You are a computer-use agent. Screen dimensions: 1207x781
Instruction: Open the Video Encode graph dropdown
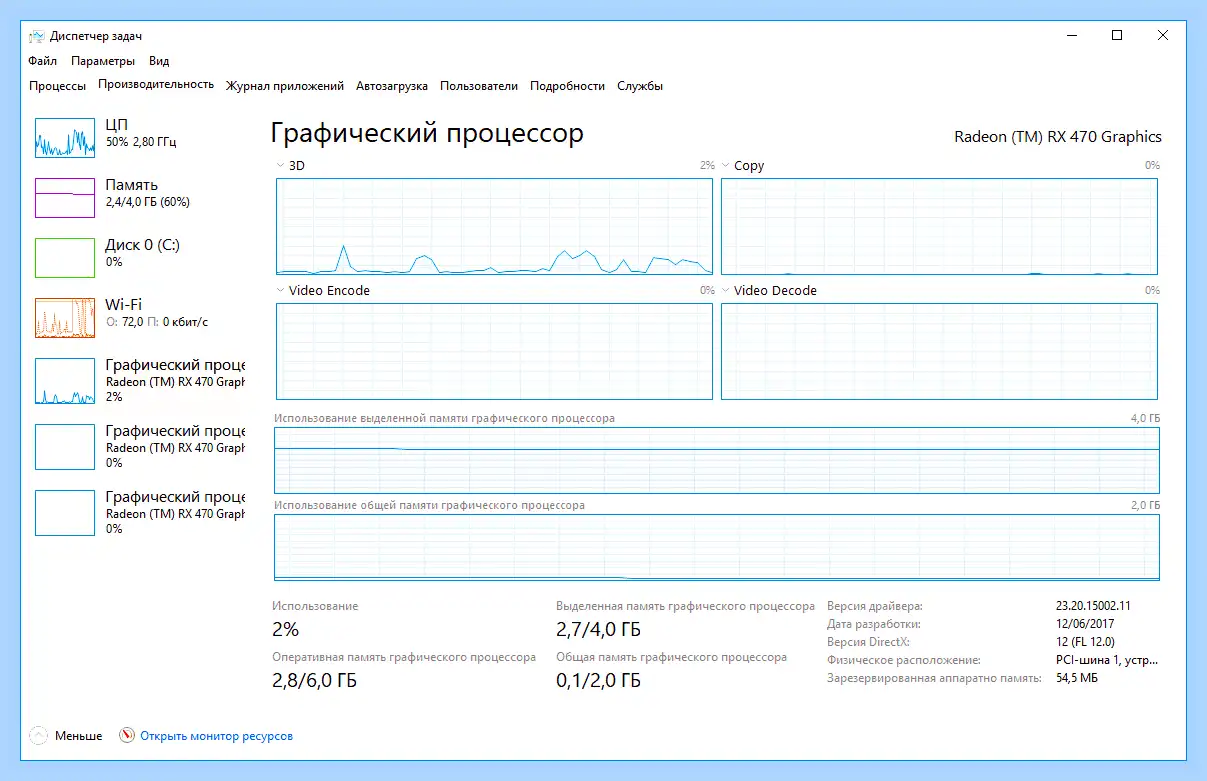280,291
